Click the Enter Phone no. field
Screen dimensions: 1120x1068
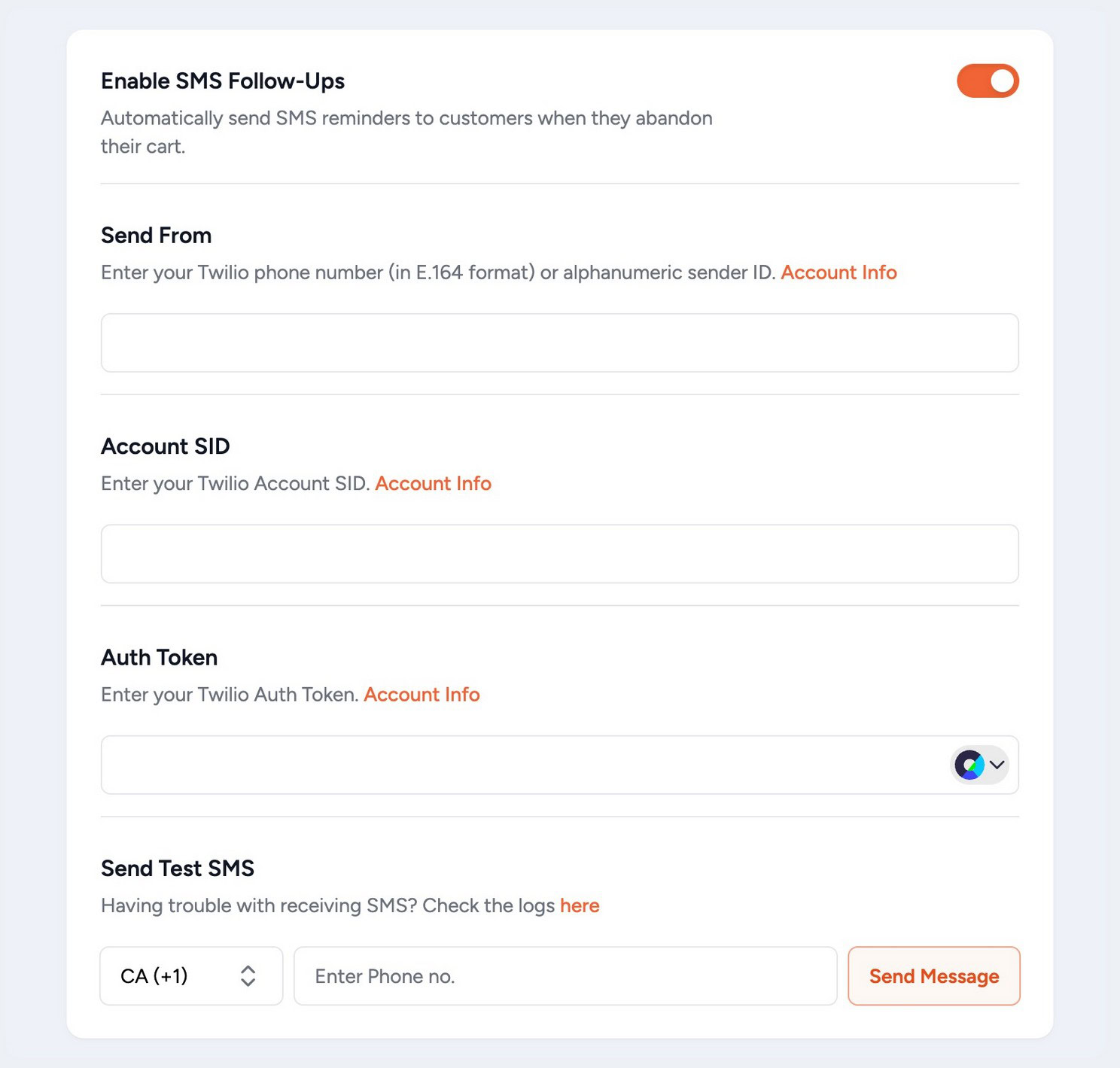point(565,975)
